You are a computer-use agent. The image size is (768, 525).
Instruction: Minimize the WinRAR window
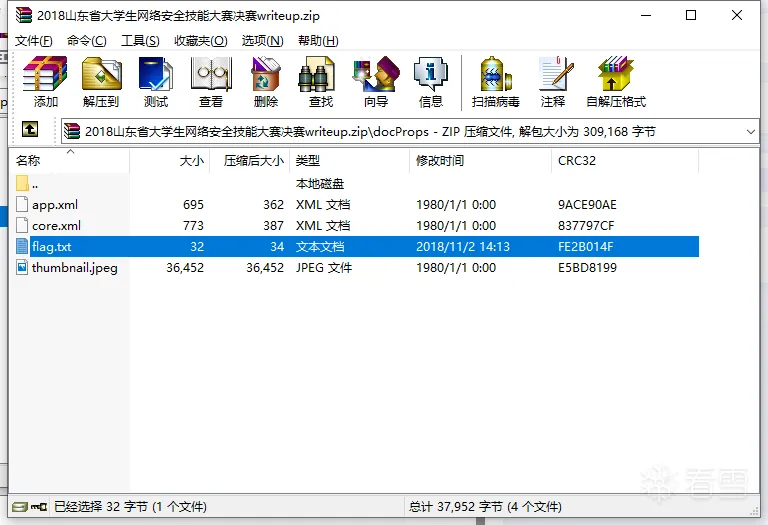point(646,15)
